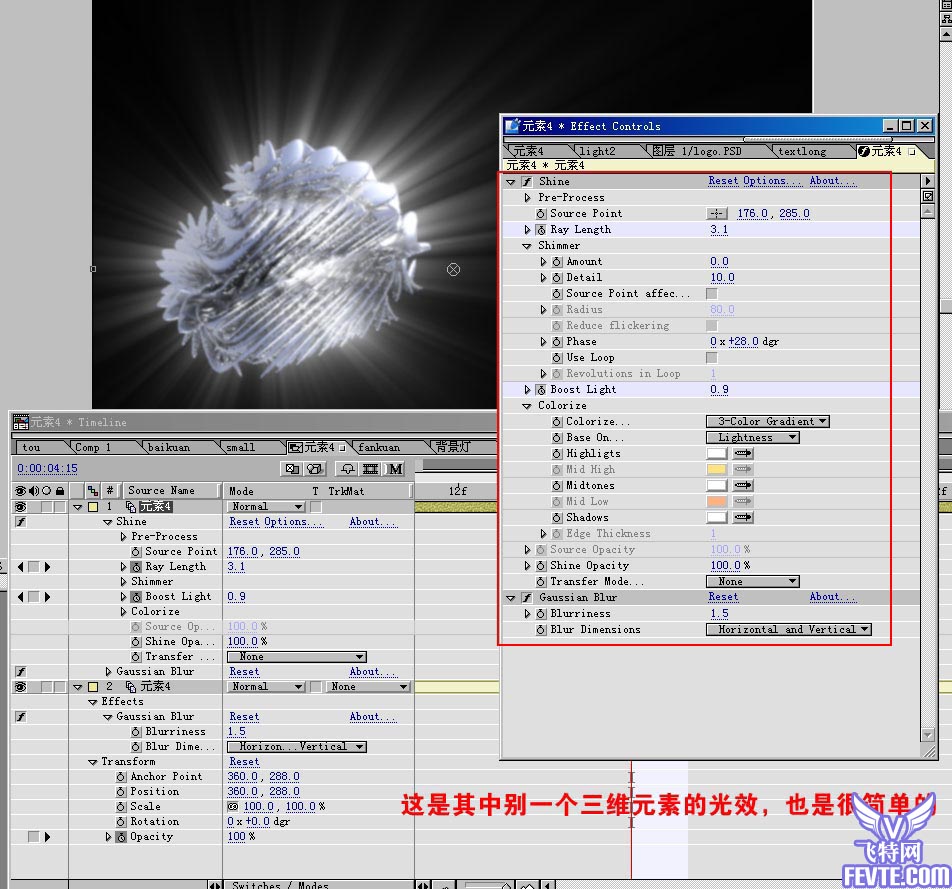The height and width of the screenshot is (889, 952).
Task: Enable Source Point affects checkbox
Action: [712, 294]
